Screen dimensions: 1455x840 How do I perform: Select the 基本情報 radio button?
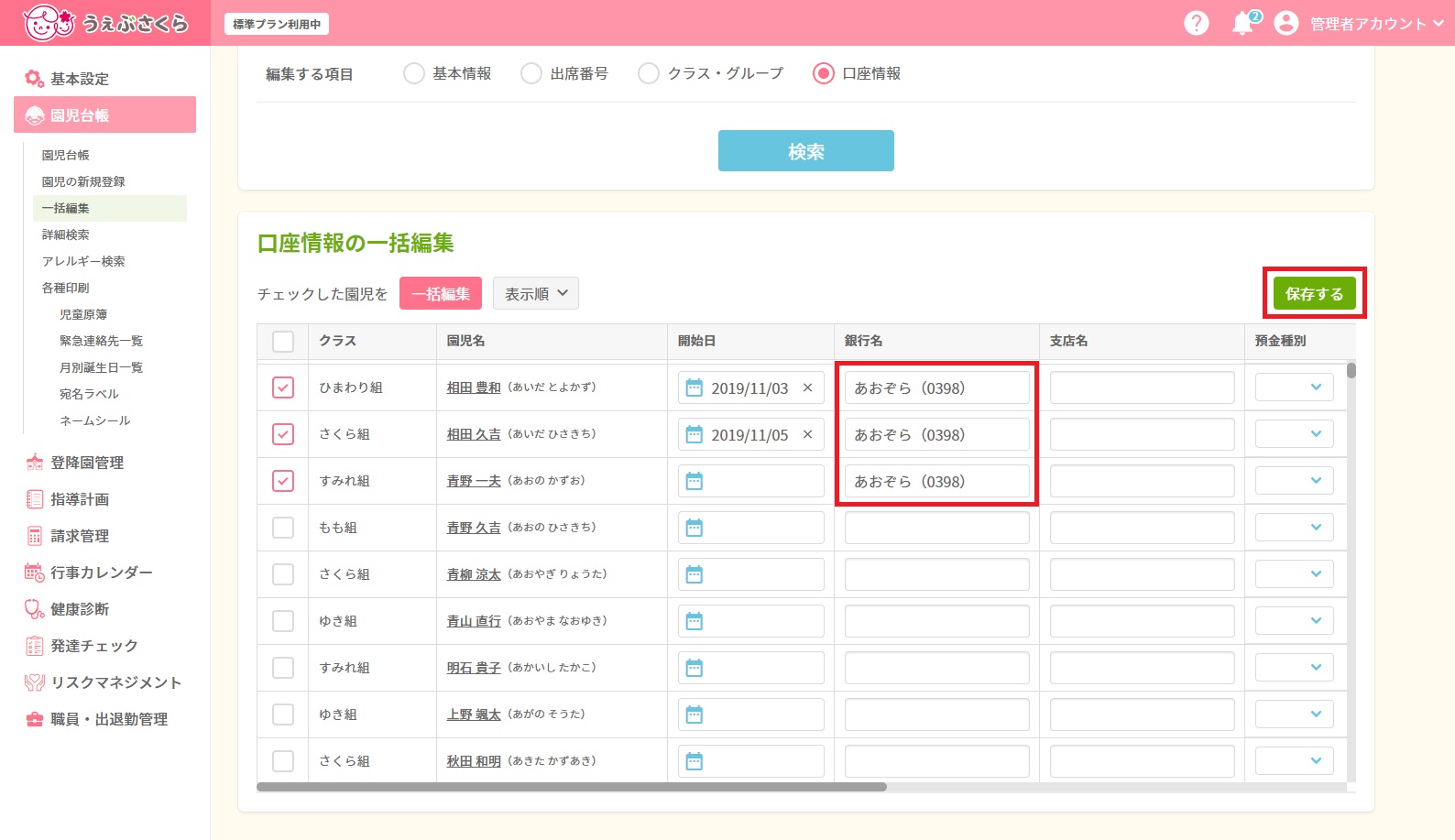click(414, 73)
